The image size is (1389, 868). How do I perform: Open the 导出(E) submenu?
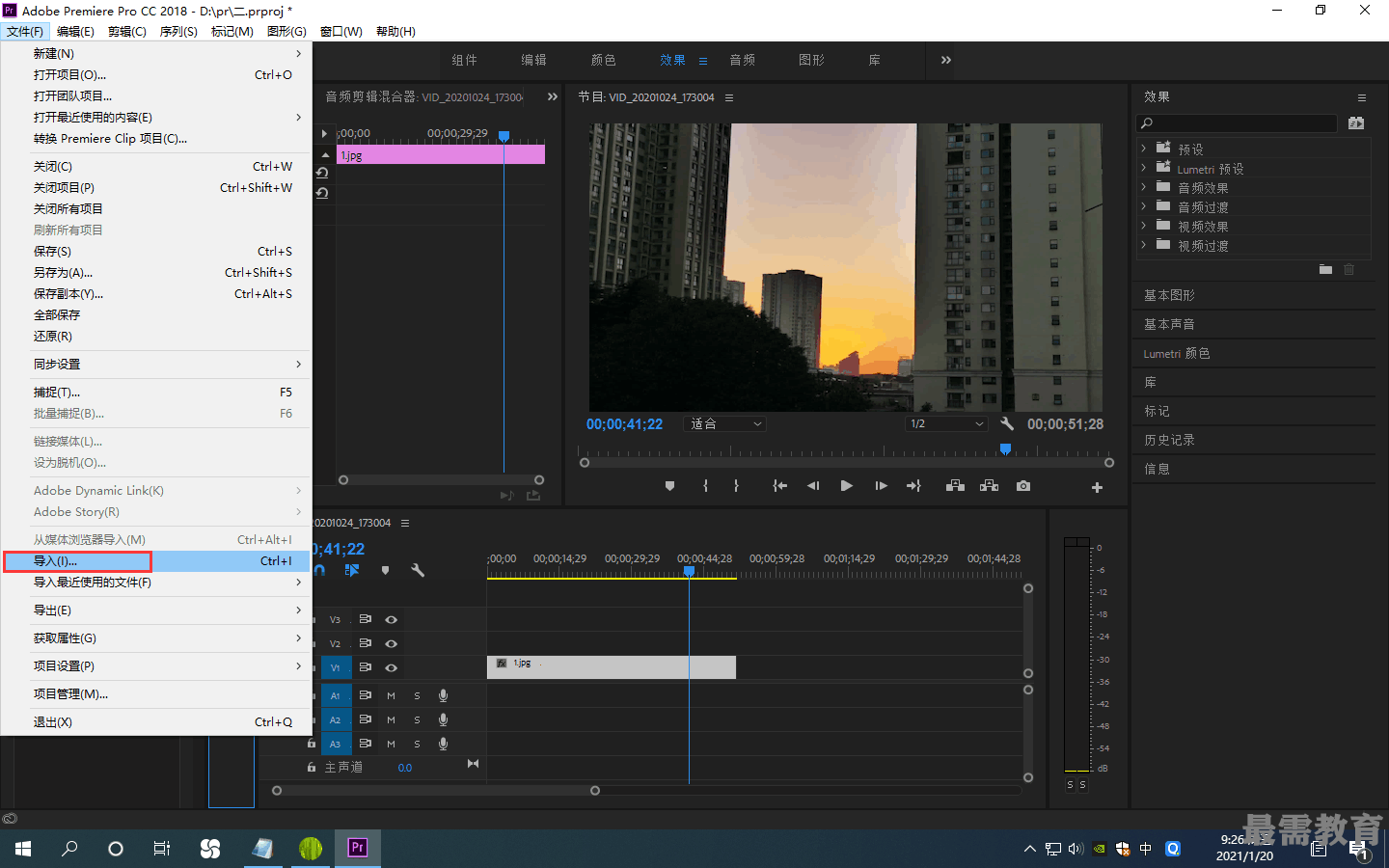[x=156, y=610]
